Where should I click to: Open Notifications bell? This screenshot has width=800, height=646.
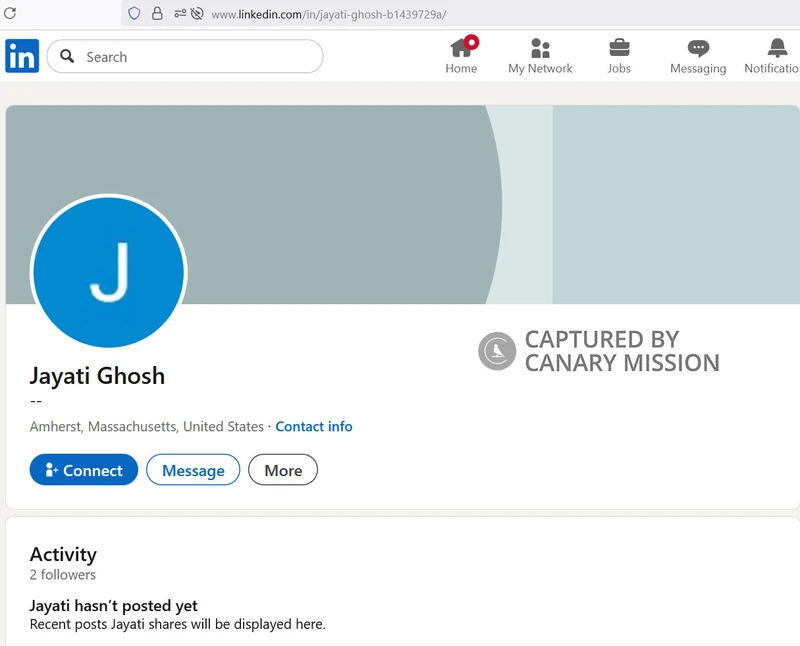(x=772, y=56)
